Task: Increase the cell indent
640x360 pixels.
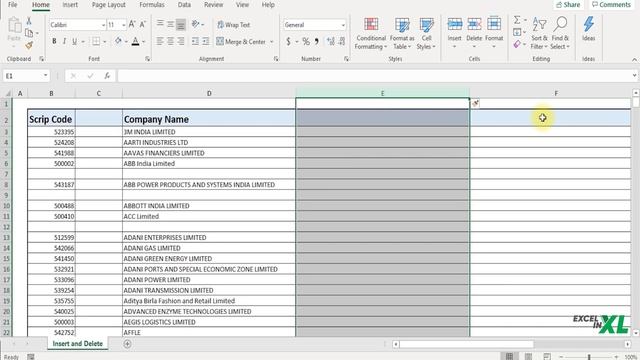Action: pyautogui.click(x=206, y=41)
